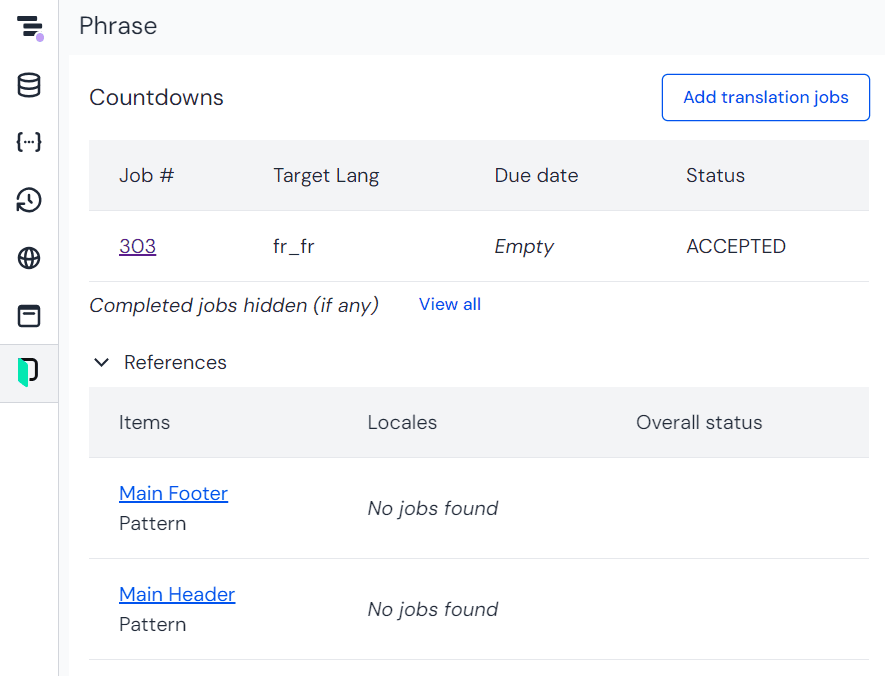Click the Empty due date cell
The height and width of the screenshot is (676, 885).
click(x=524, y=247)
